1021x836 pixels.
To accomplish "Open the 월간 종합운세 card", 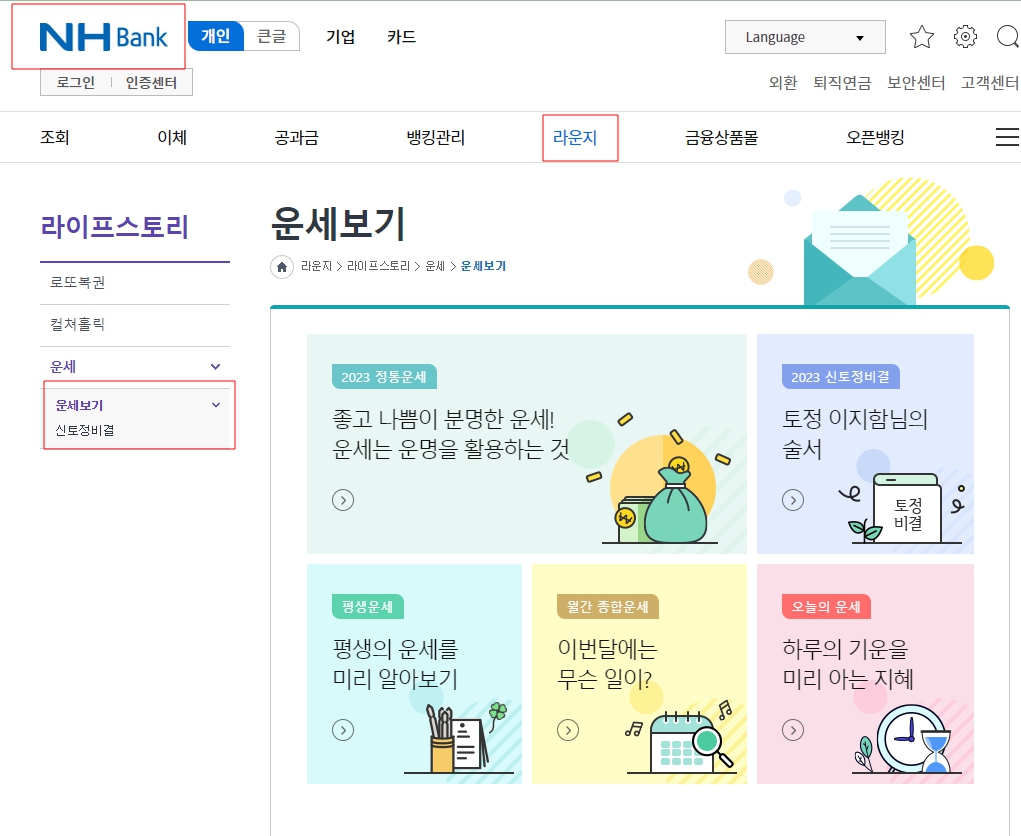I will click(639, 674).
